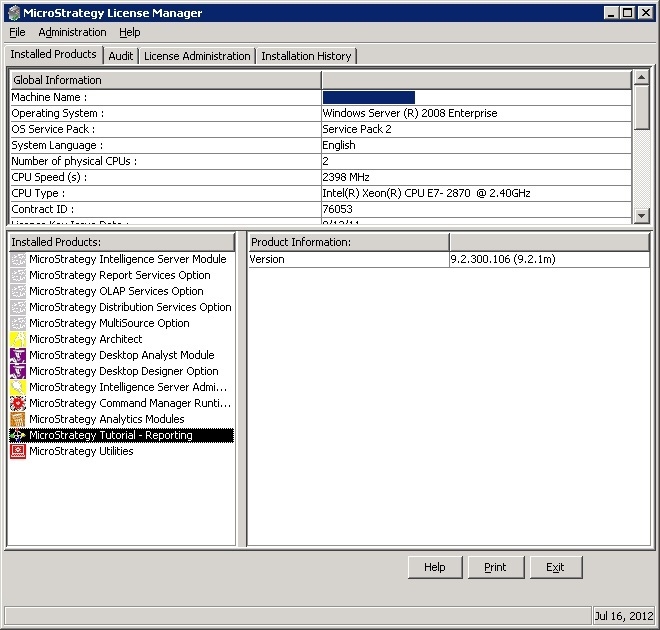The width and height of the screenshot is (660, 630).
Task: Click the Global Information scrollbar thumb
Action: pyautogui.click(x=641, y=107)
